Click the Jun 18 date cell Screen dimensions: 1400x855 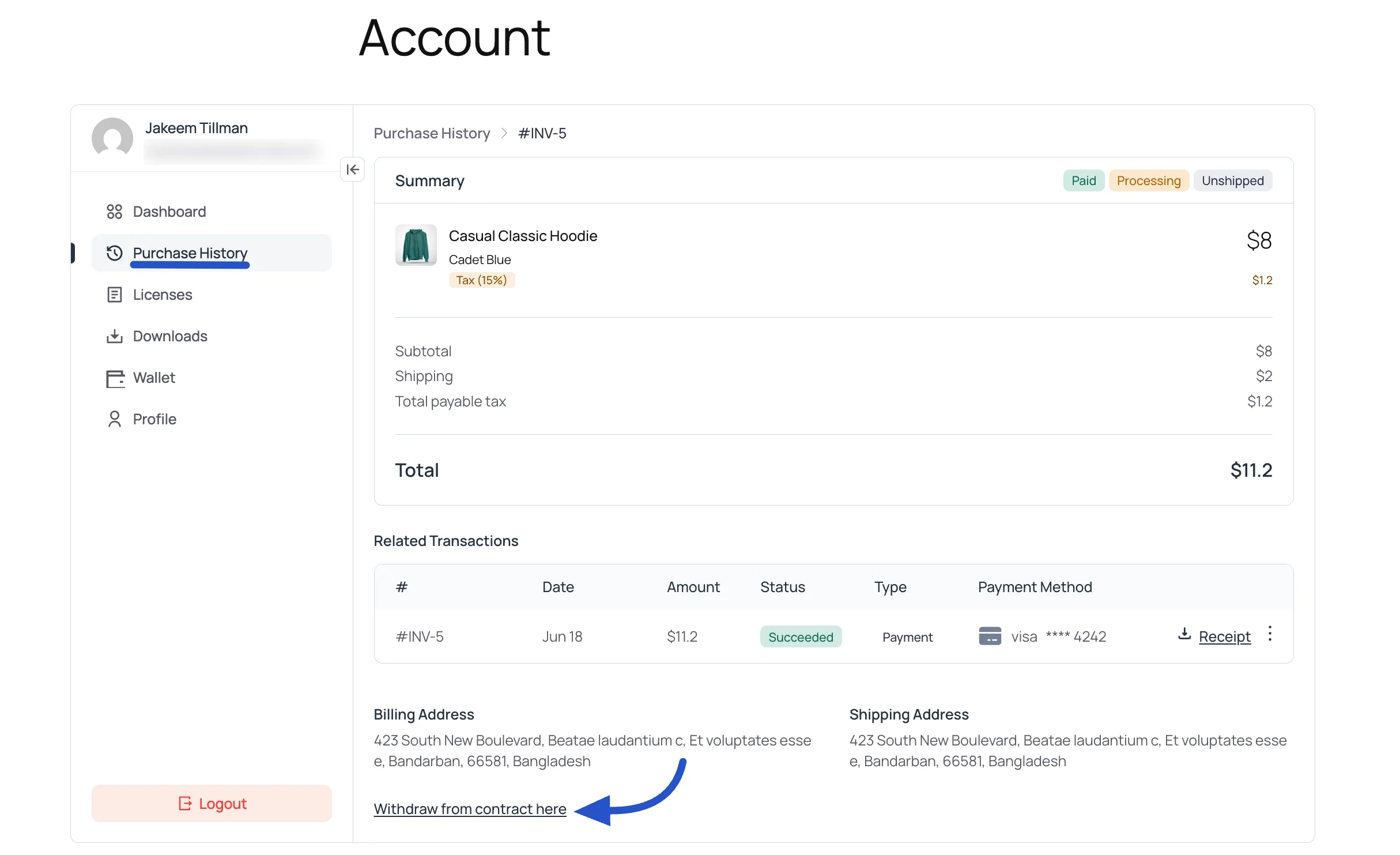tap(562, 636)
